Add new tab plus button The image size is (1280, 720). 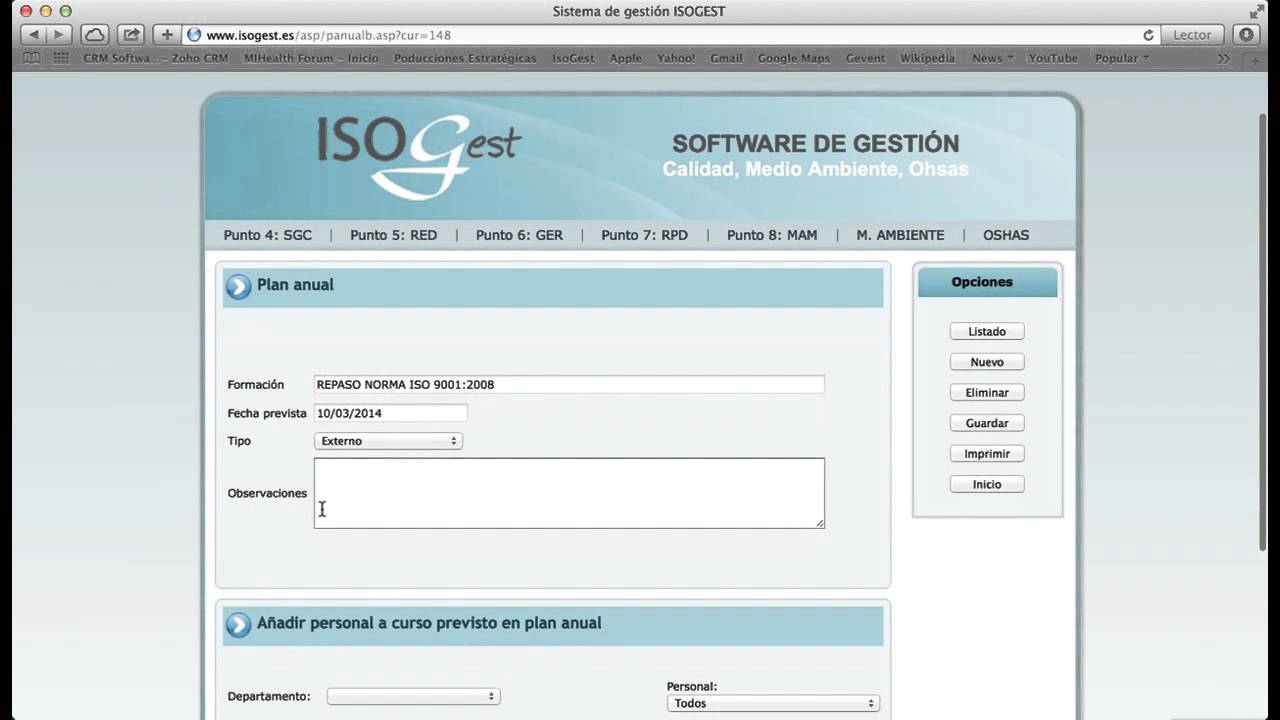tap(1254, 59)
